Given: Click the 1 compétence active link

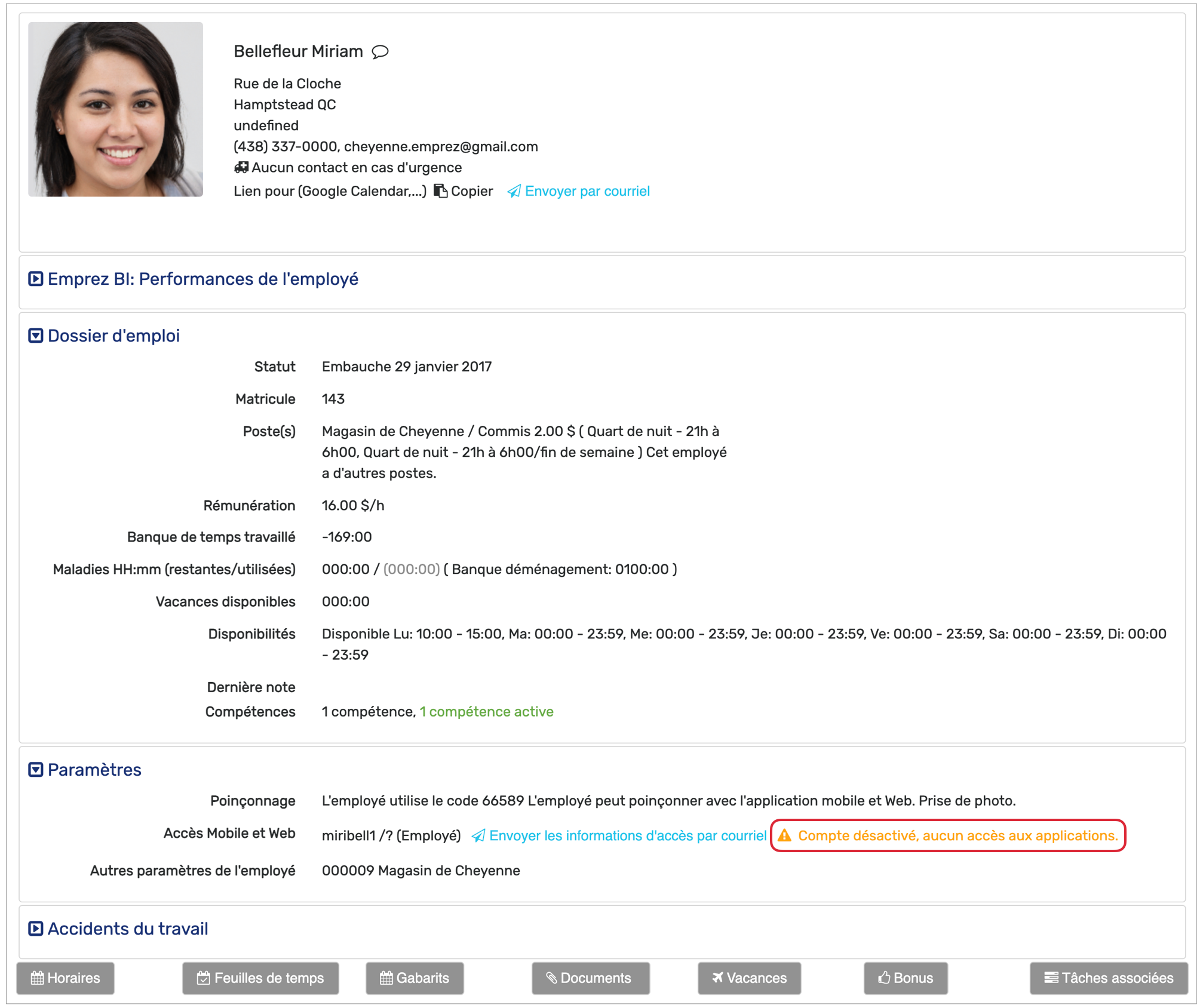Looking at the screenshot, I should click(x=486, y=712).
